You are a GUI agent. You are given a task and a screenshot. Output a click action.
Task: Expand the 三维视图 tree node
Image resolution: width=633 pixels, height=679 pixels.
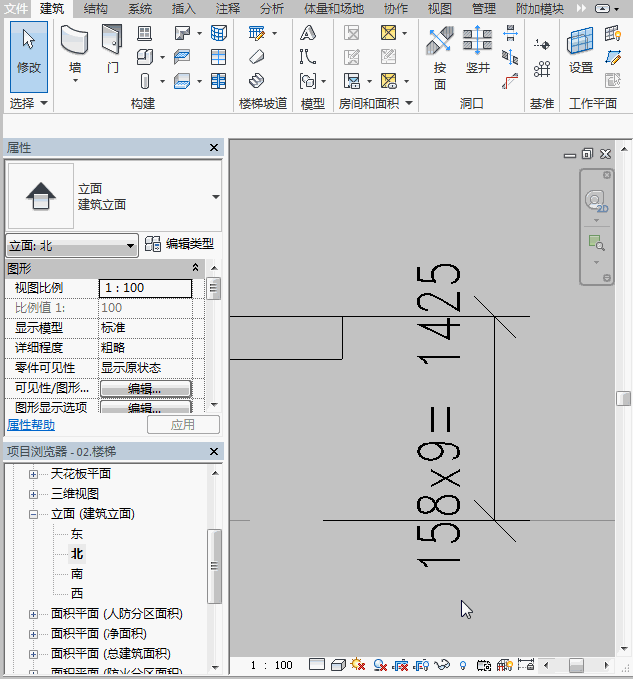point(33,494)
